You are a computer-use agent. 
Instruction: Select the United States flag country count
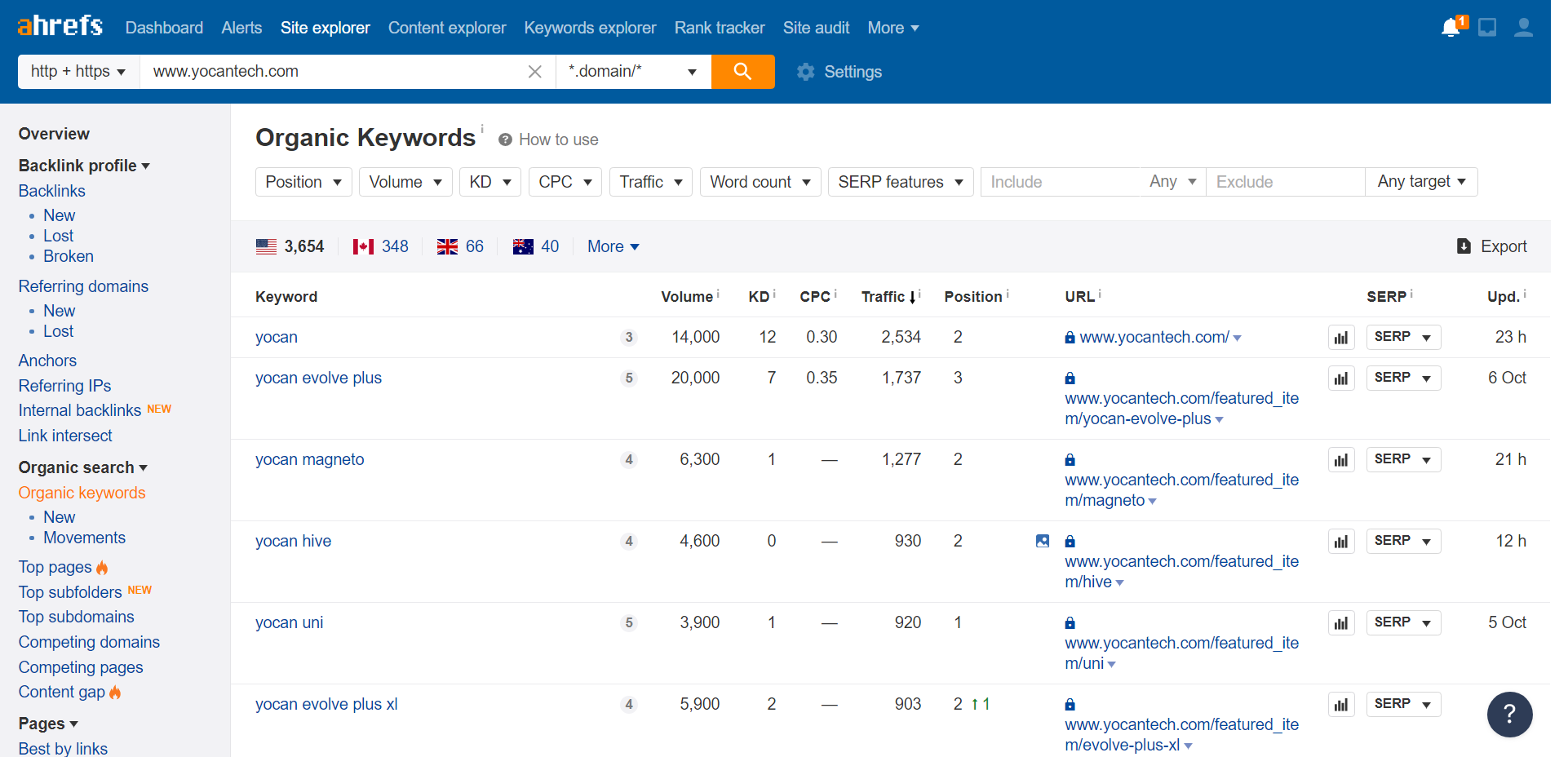click(290, 246)
